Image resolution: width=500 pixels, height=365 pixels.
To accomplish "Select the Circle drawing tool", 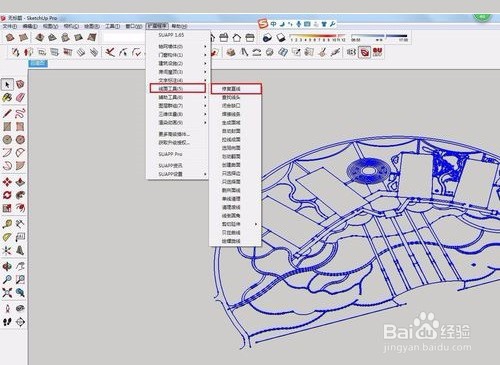I will [x=7, y=139].
